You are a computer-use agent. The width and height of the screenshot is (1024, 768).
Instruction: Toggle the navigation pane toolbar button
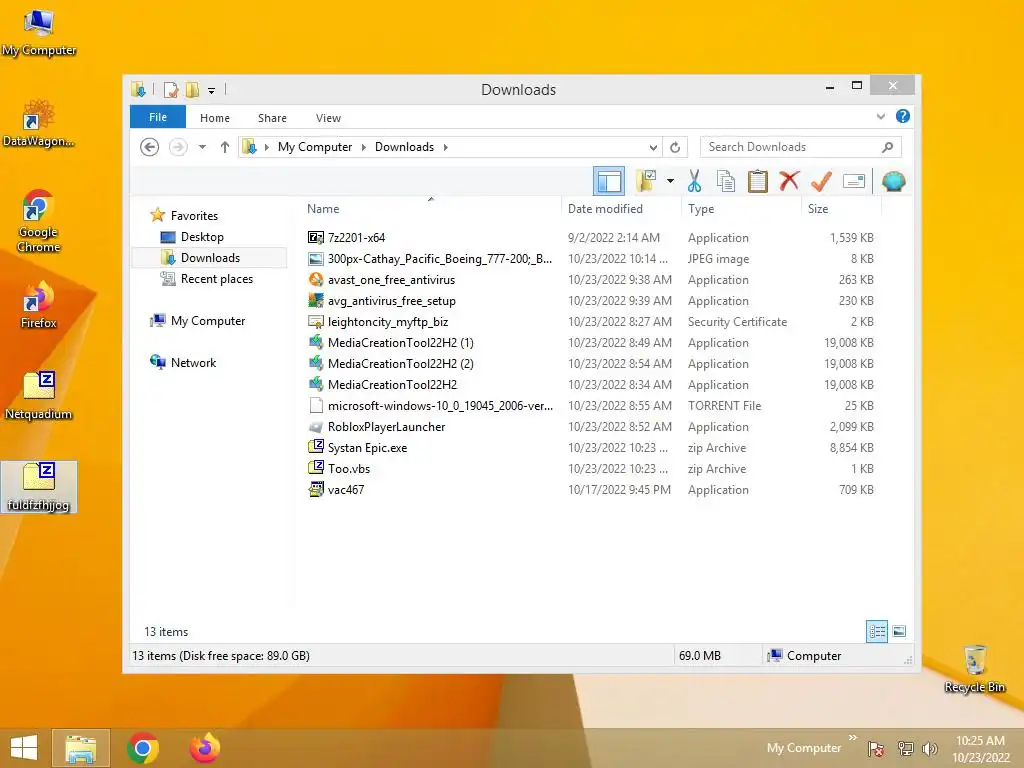(609, 181)
